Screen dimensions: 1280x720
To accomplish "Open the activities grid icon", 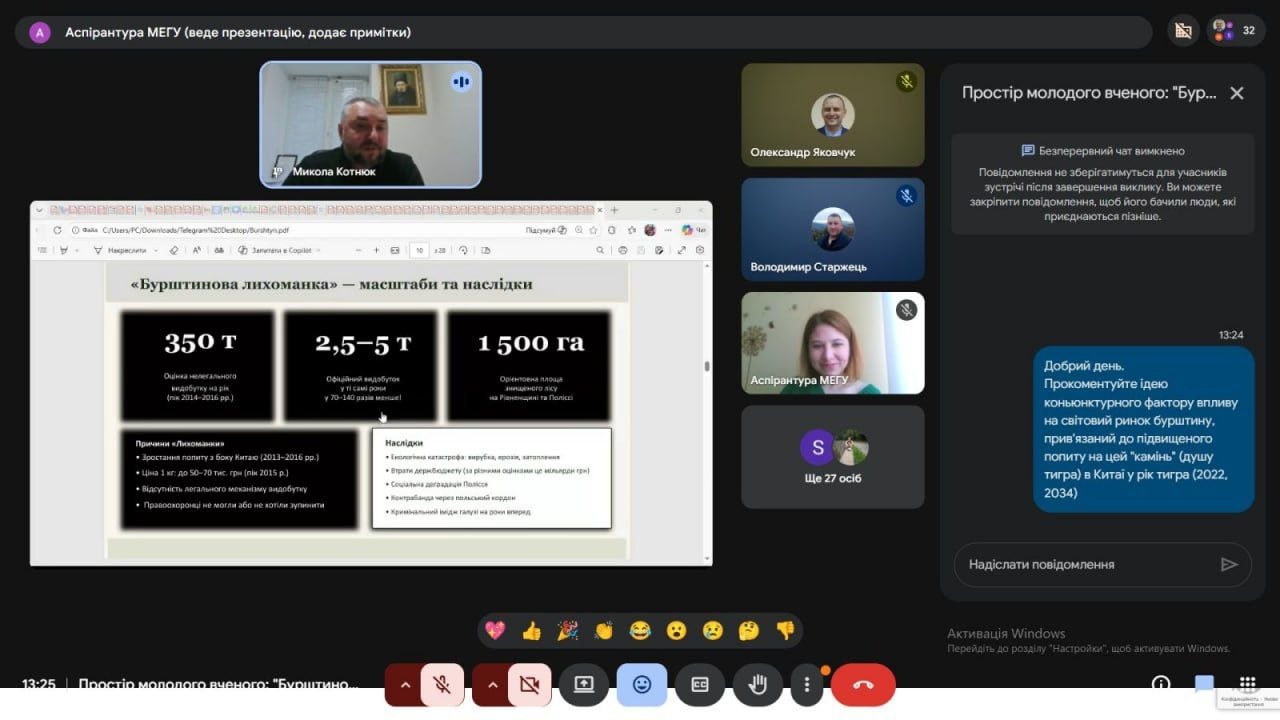I will (x=1247, y=685).
